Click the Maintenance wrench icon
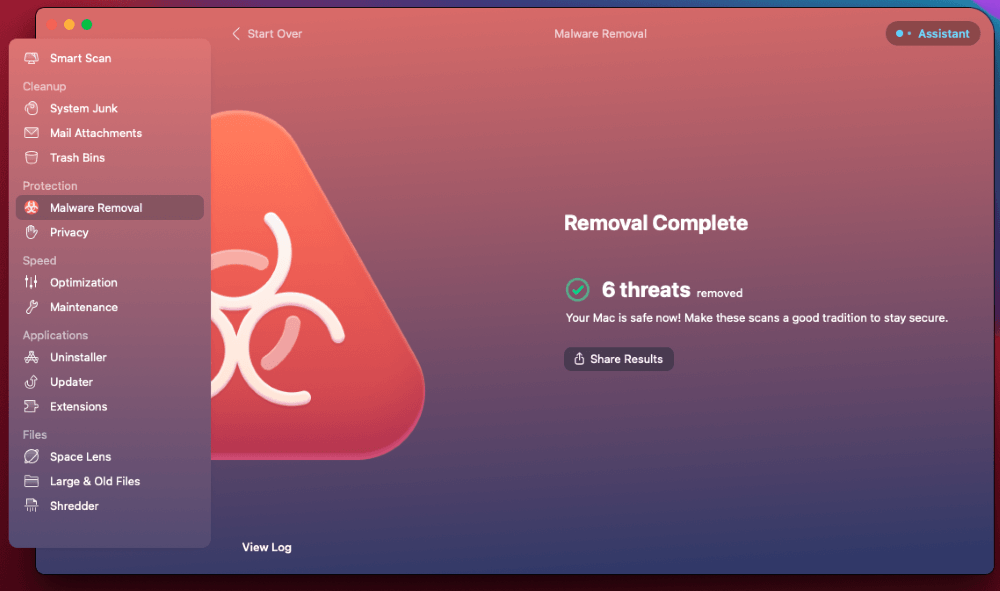Image resolution: width=1000 pixels, height=591 pixels. [31, 307]
